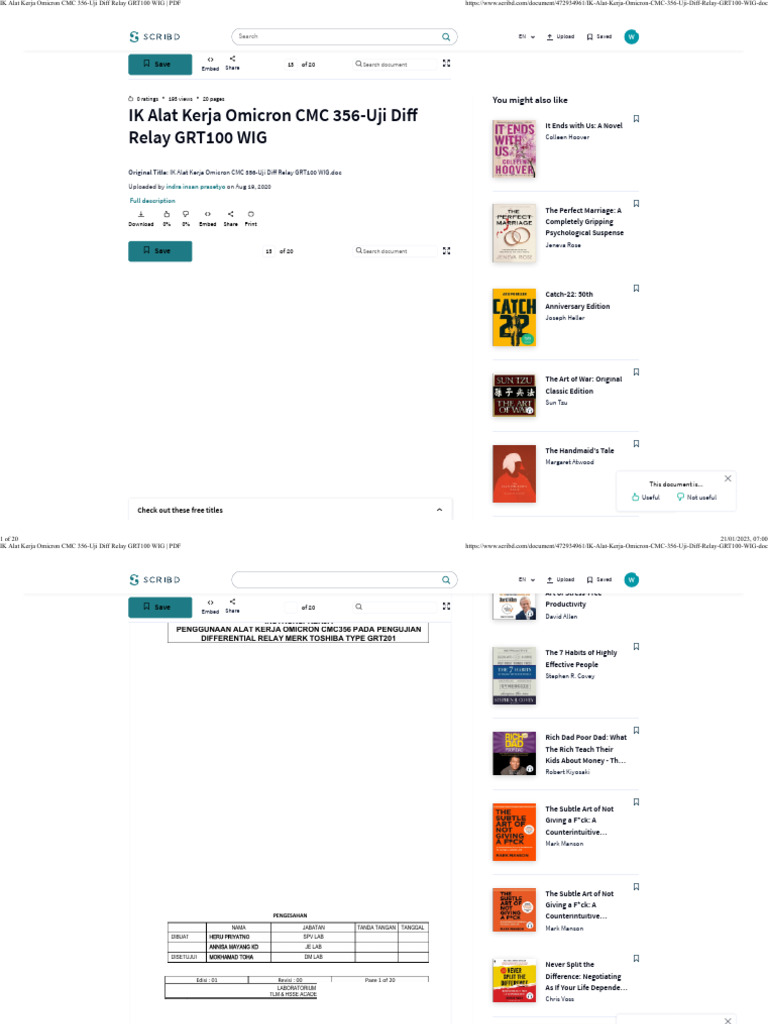Viewport: 768px width, 1024px height.
Task: Click the Print icon in document actions
Action: [x=251, y=214]
